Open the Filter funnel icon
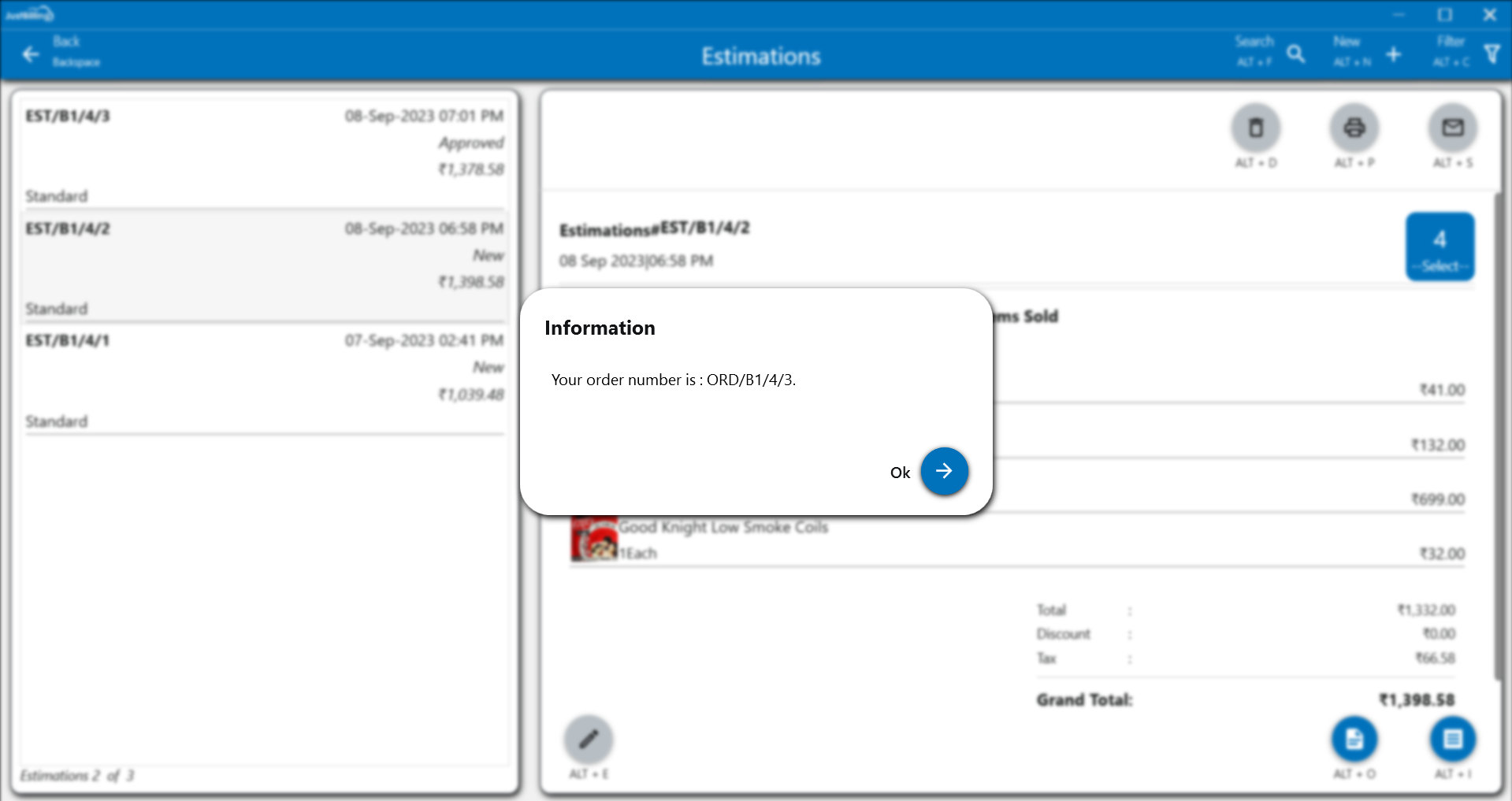This screenshot has width=1512, height=801. [x=1492, y=54]
